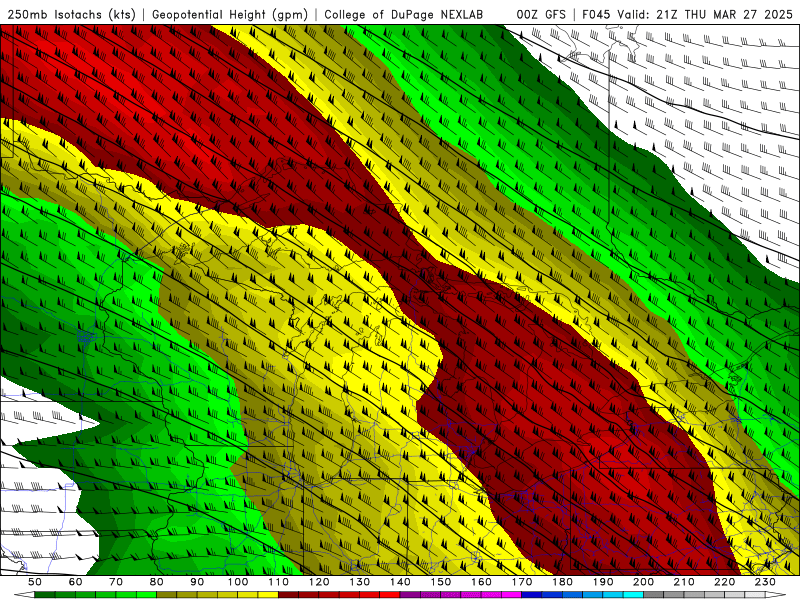The image size is (800, 600).
Task: Click the '100' color bar label
Action: pyautogui.click(x=238, y=582)
